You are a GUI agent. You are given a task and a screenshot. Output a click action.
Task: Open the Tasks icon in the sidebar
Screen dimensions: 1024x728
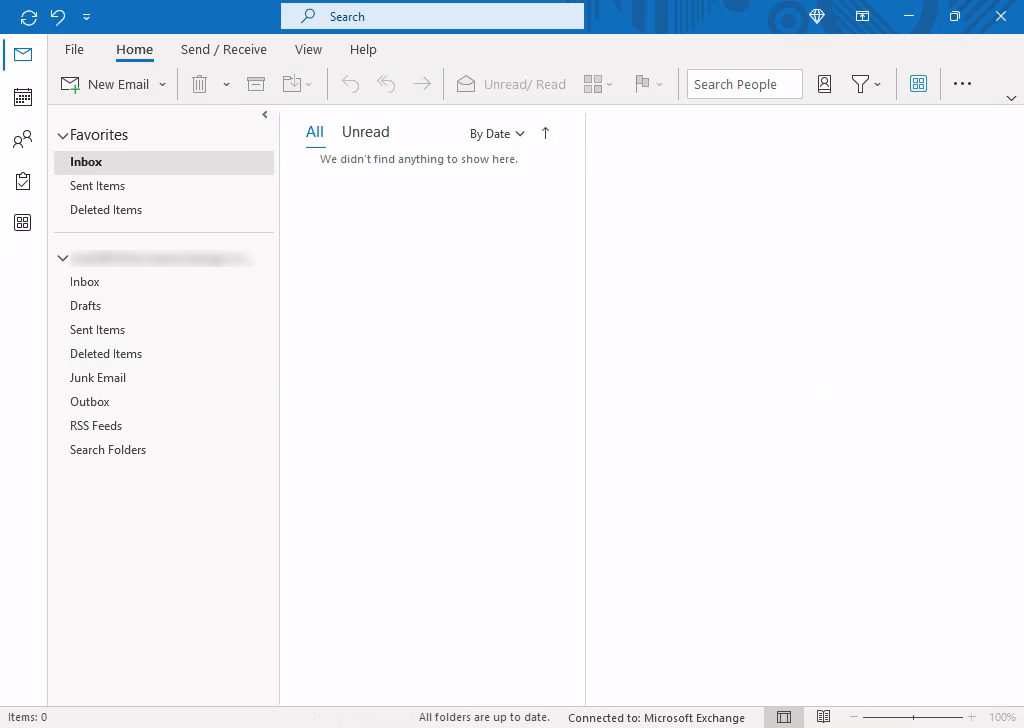pyautogui.click(x=22, y=181)
